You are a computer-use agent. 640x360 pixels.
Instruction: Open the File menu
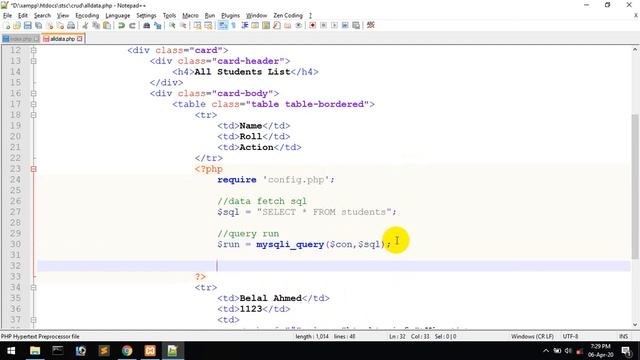pos(7,15)
